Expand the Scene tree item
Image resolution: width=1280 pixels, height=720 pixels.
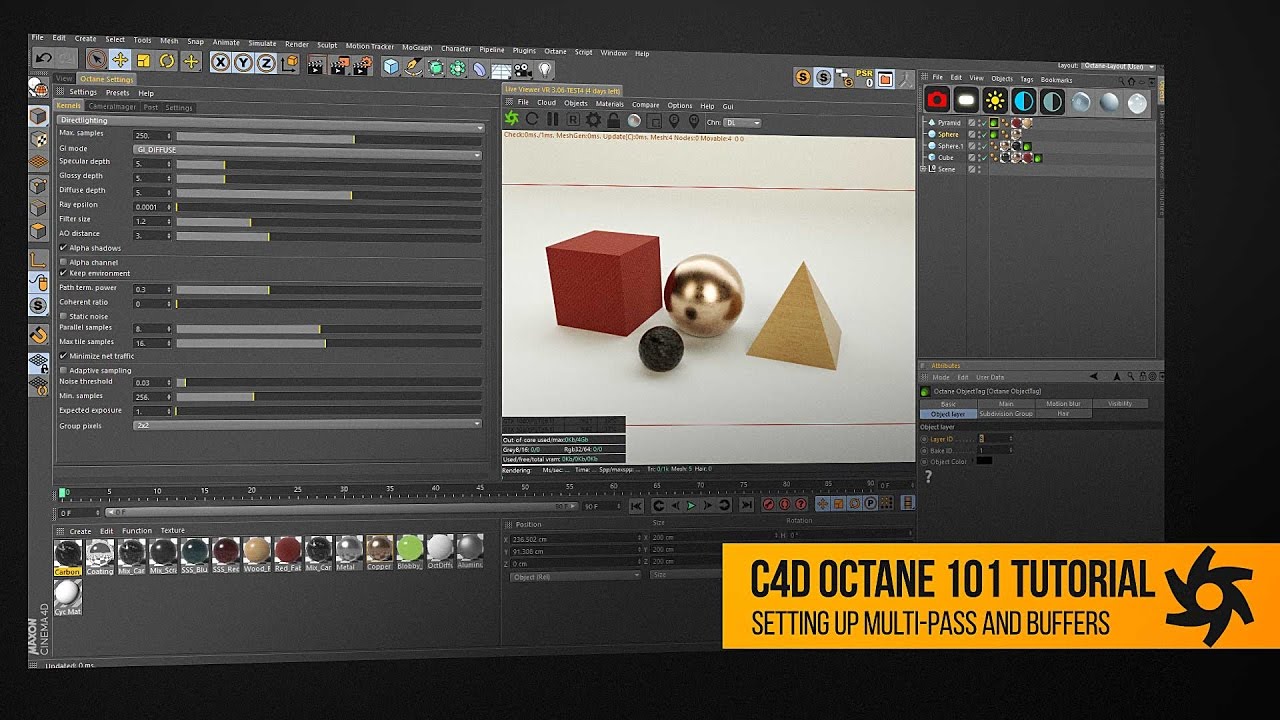coord(924,169)
